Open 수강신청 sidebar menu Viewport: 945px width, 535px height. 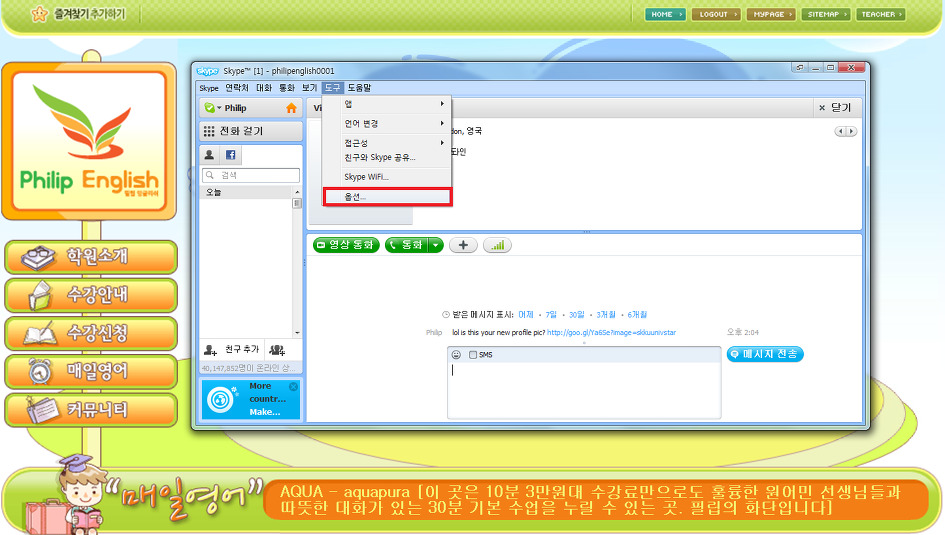pos(91,333)
